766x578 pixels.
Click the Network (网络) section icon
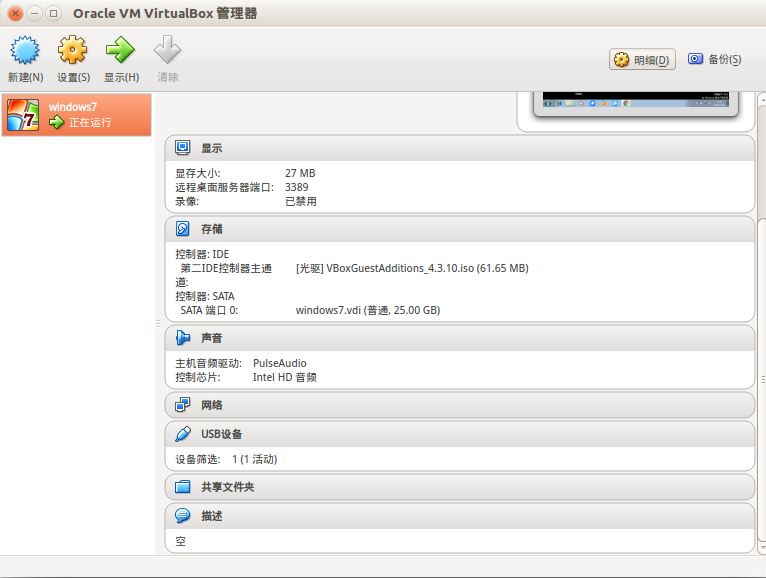coord(183,405)
